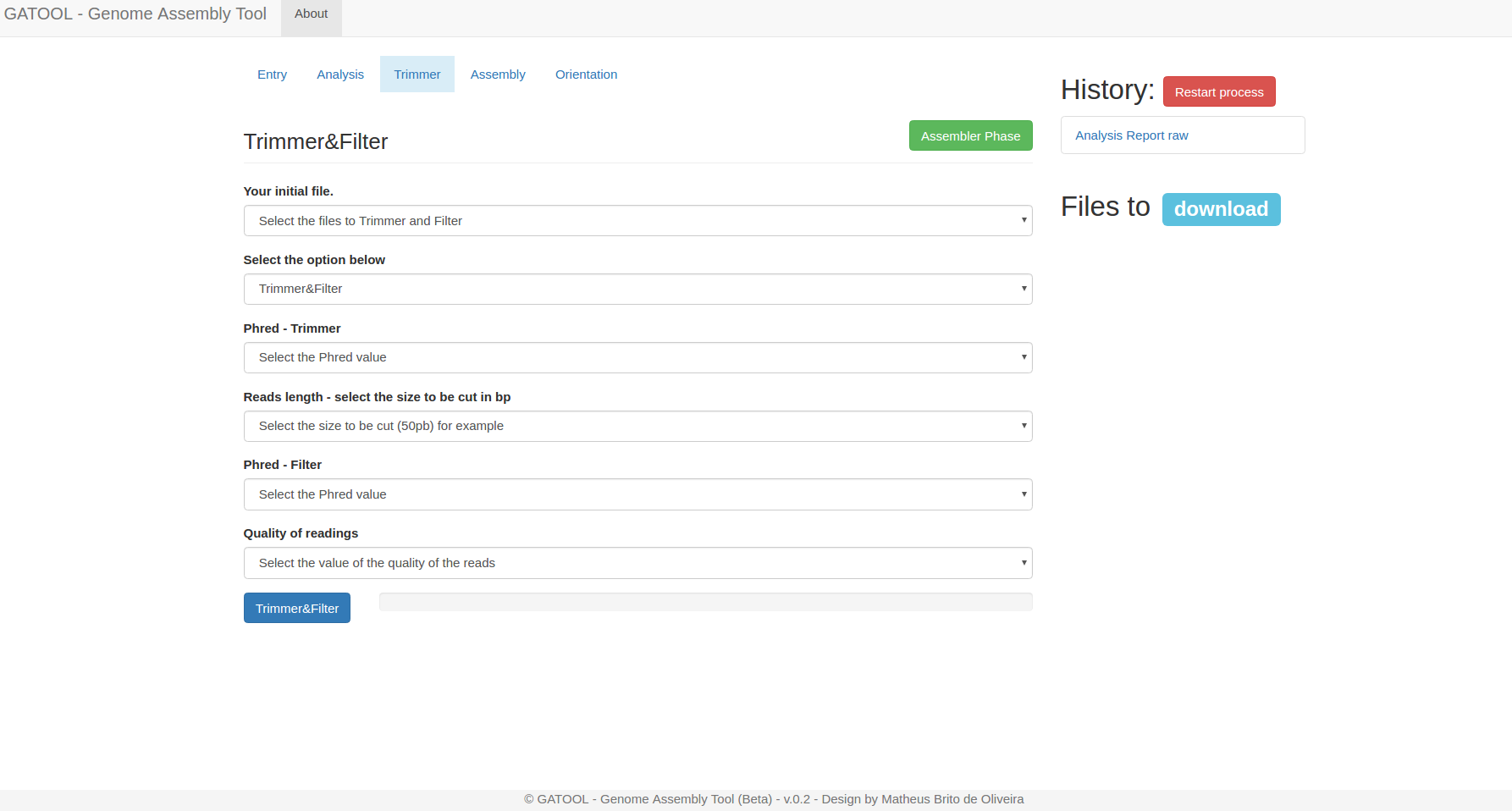Click the Trimmer&Filter submit button

coord(296,608)
